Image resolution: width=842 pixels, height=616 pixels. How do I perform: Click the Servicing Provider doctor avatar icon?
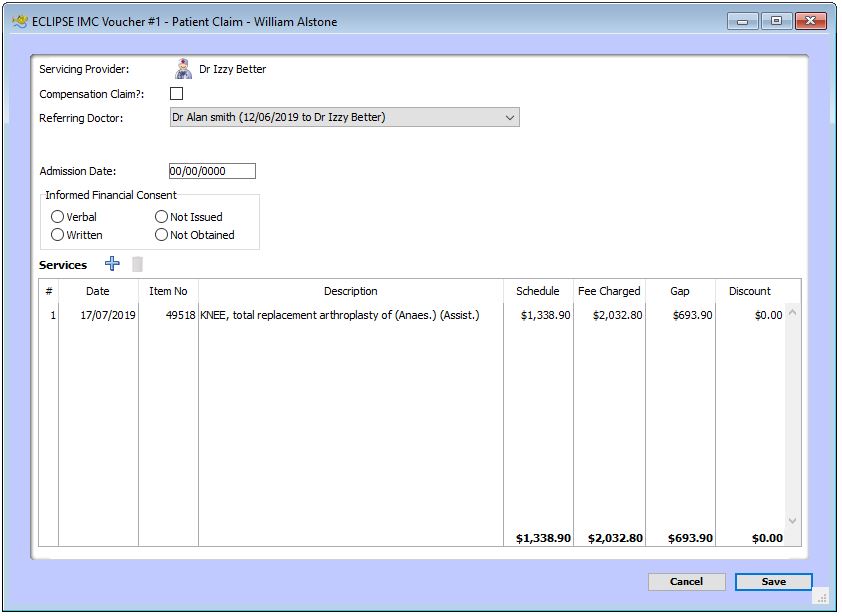click(183, 68)
